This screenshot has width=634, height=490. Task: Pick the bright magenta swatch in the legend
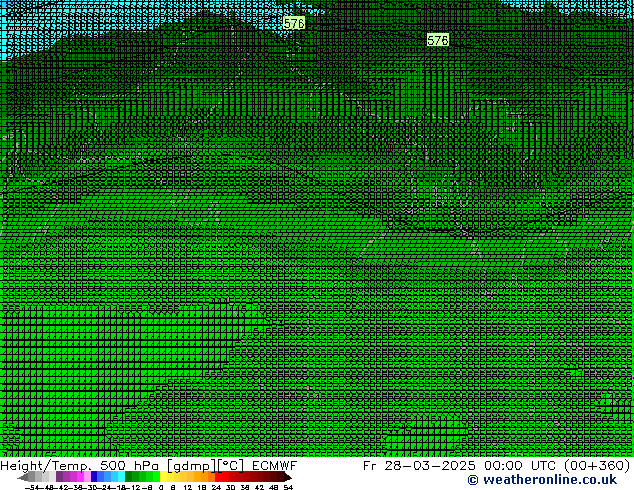[80, 476]
